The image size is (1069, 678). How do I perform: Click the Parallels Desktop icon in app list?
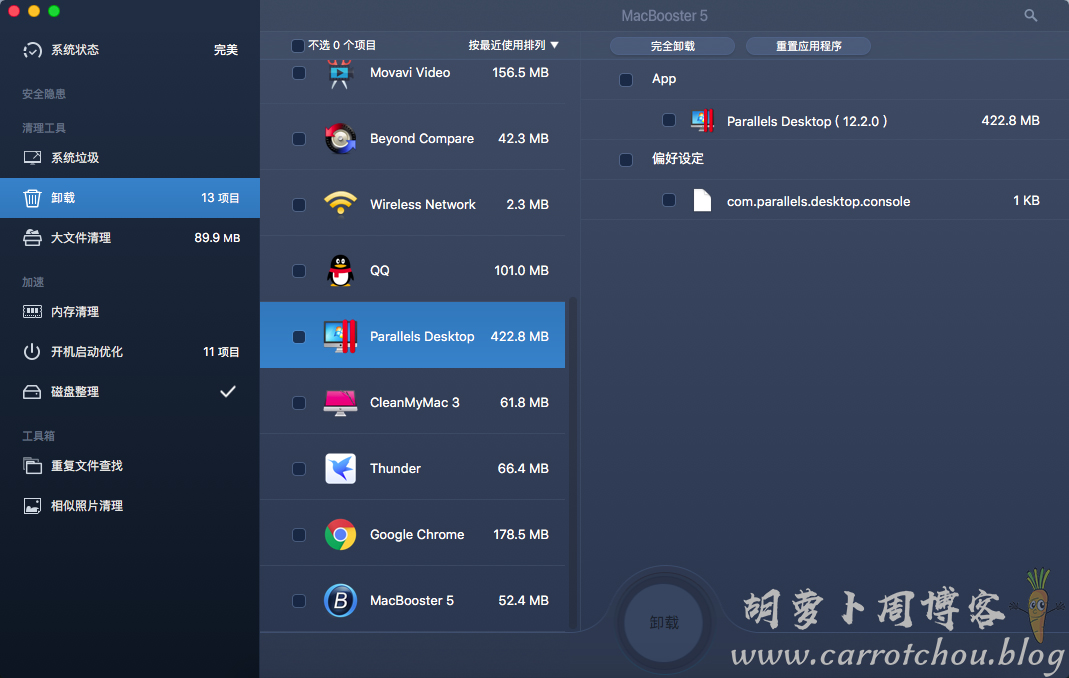point(340,336)
